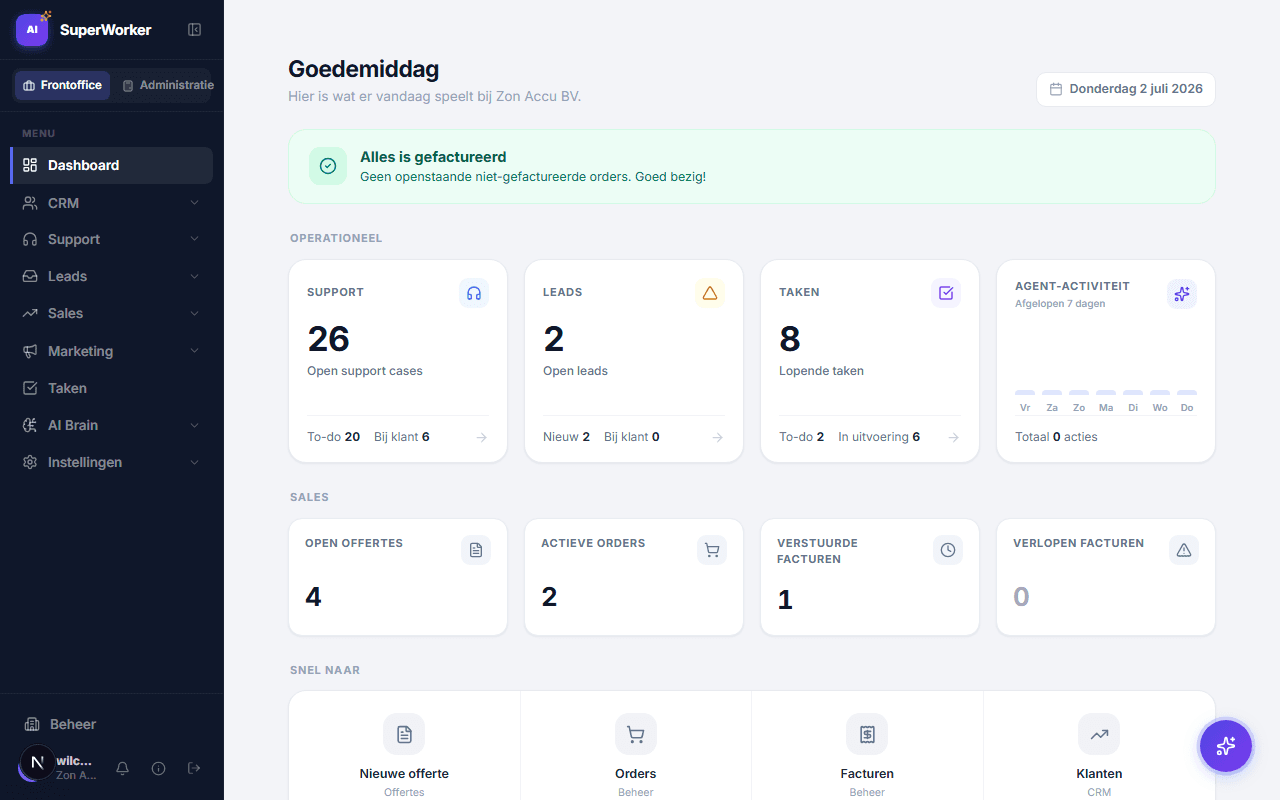1280x800 pixels.
Task: Click the SuperWorker AI logo icon
Action: click(32, 30)
